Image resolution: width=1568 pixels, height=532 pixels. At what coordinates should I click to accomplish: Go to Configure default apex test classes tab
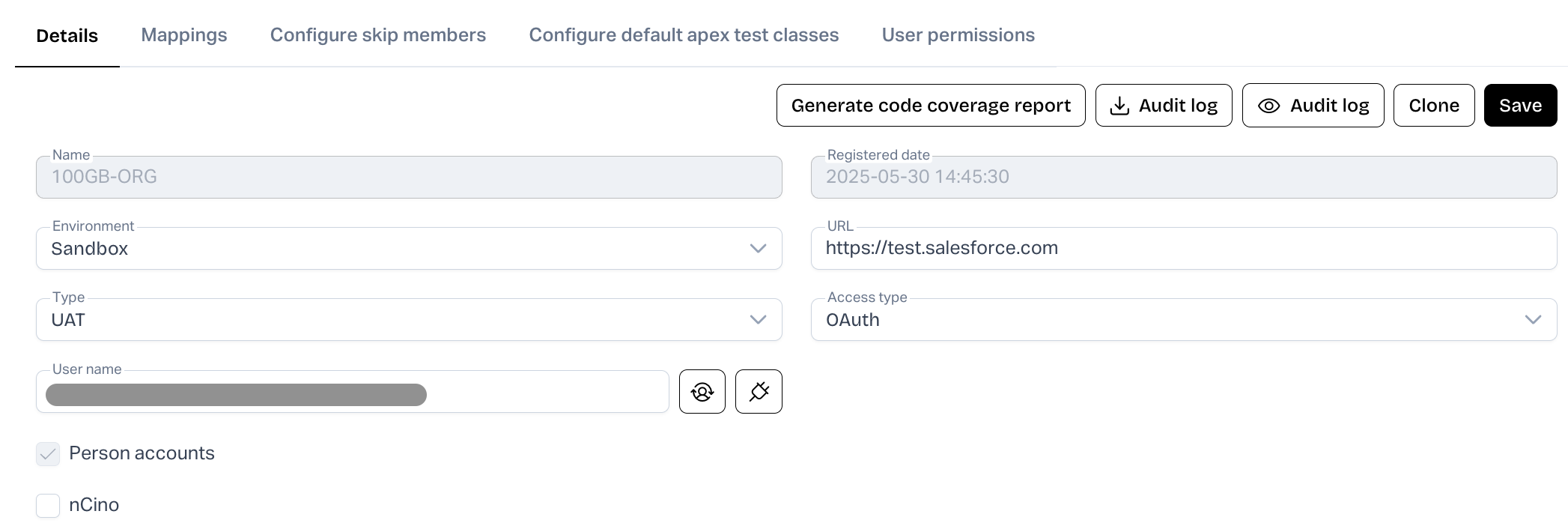click(684, 35)
